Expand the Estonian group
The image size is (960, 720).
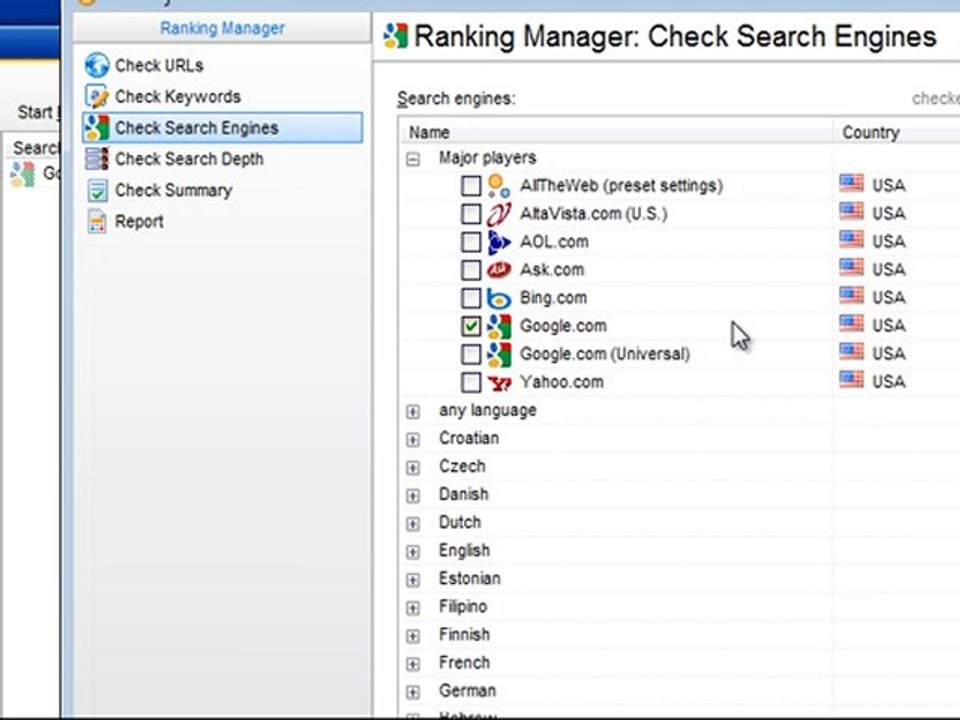tap(413, 580)
